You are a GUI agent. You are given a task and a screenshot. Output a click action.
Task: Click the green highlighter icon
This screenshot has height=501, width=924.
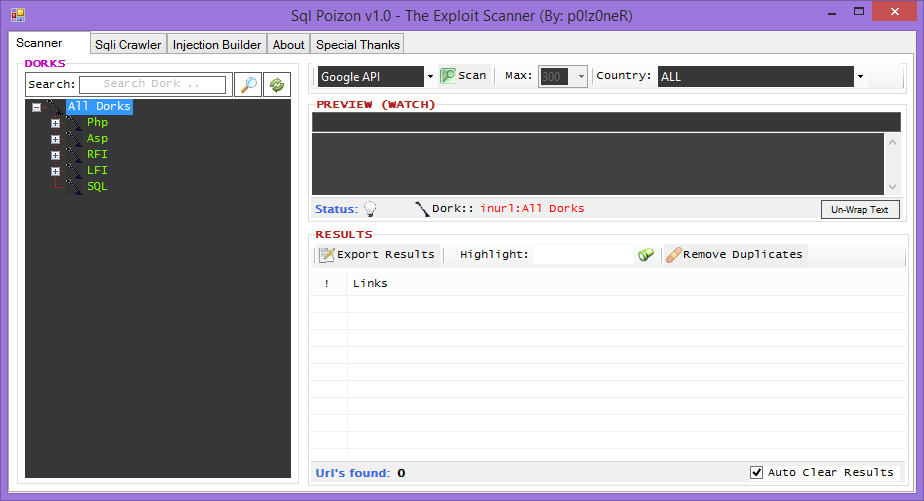[646, 255]
